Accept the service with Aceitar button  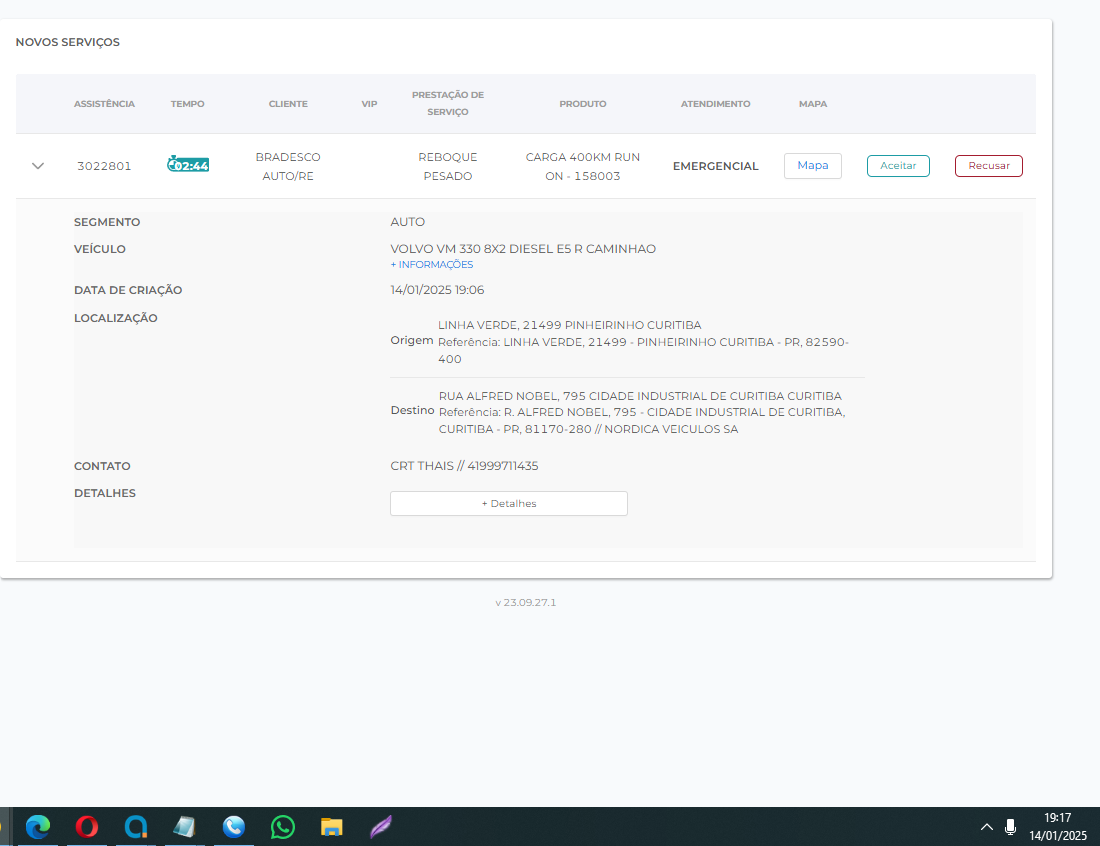click(x=898, y=166)
